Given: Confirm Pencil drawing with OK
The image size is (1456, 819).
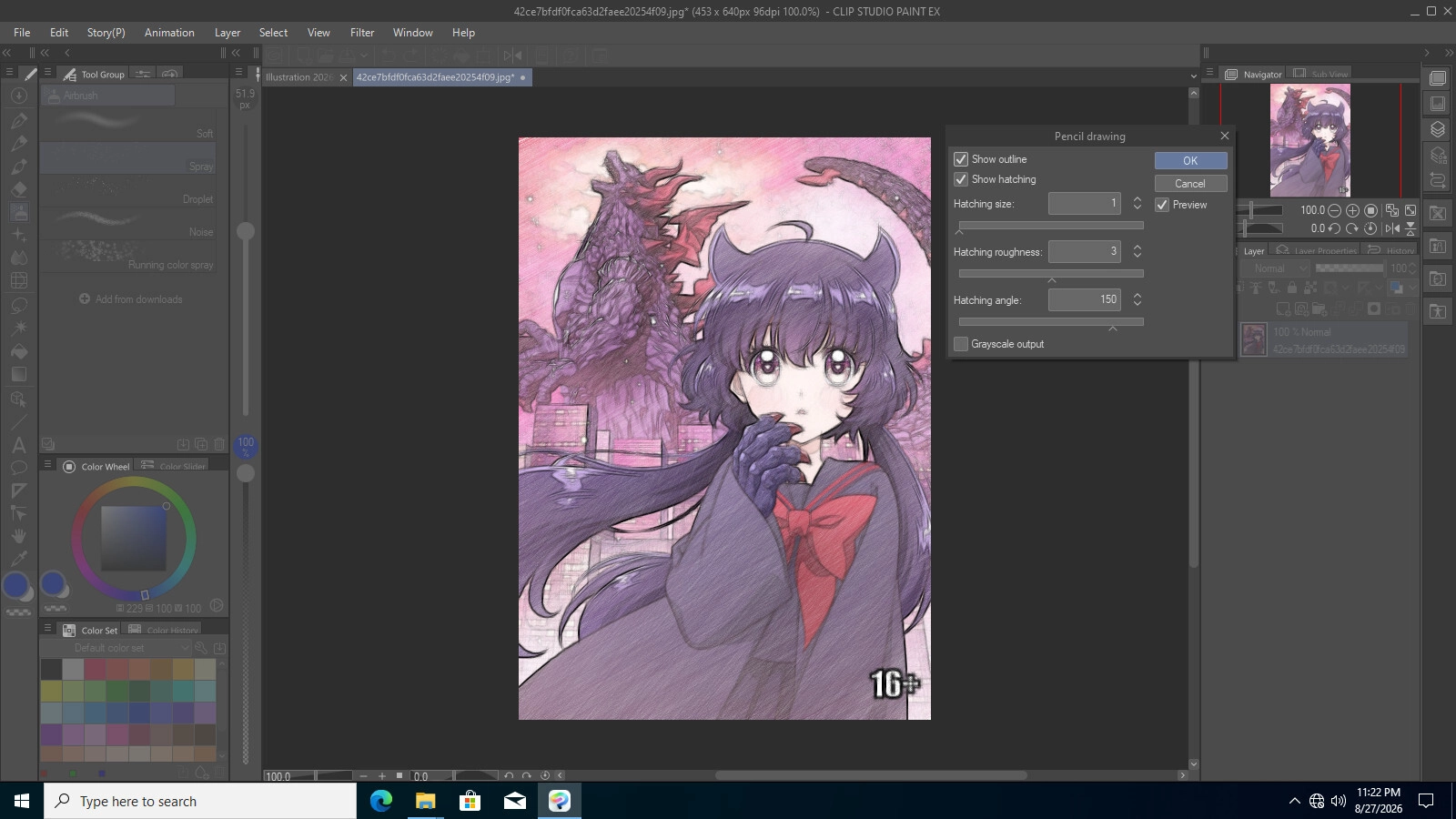Looking at the screenshot, I should [1190, 160].
